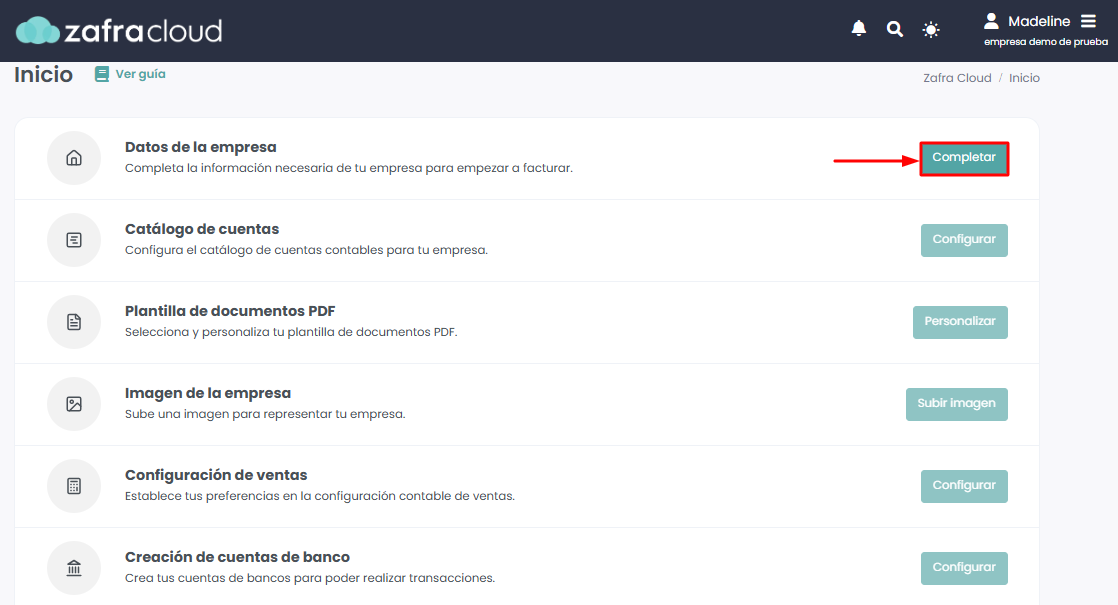
Task: Click the Madeline user profile icon
Action: coord(991,21)
